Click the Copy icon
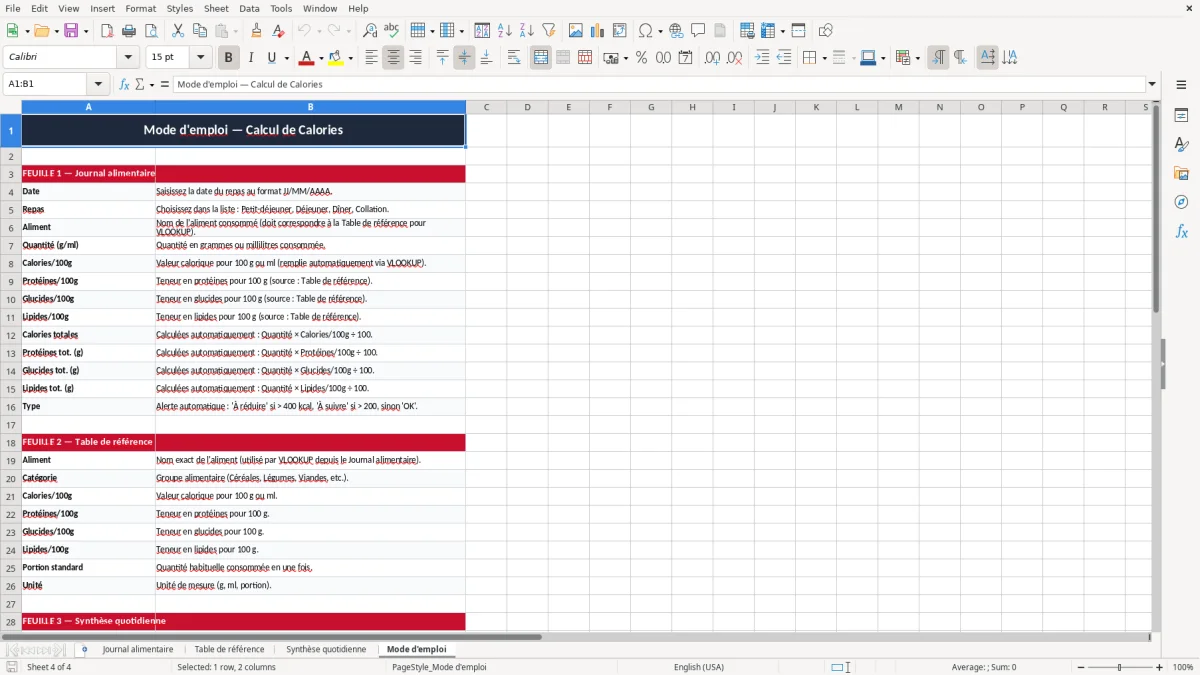Image resolution: width=1200 pixels, height=675 pixels. pyautogui.click(x=199, y=31)
